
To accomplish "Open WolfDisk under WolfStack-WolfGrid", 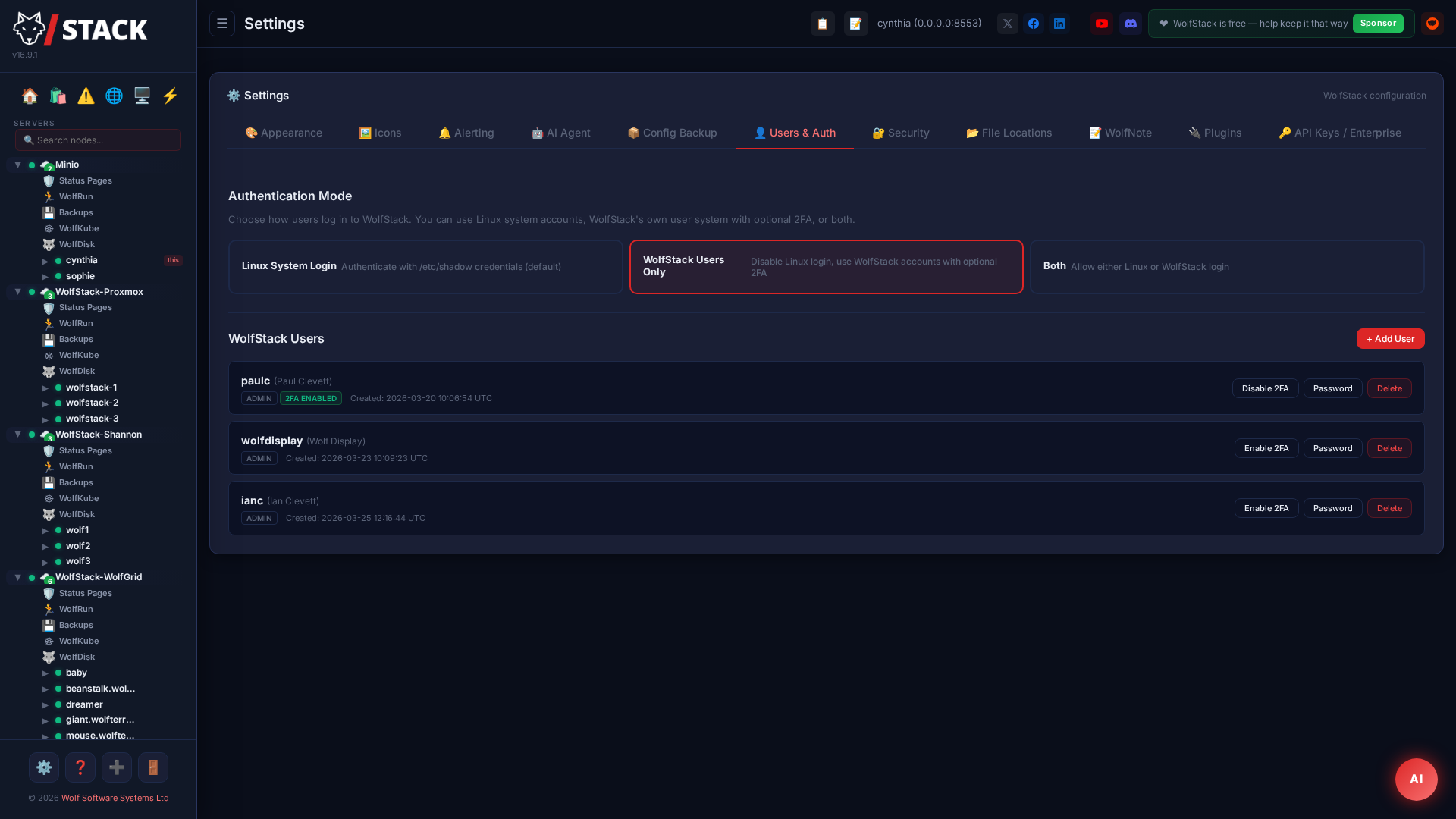I will coord(77,657).
